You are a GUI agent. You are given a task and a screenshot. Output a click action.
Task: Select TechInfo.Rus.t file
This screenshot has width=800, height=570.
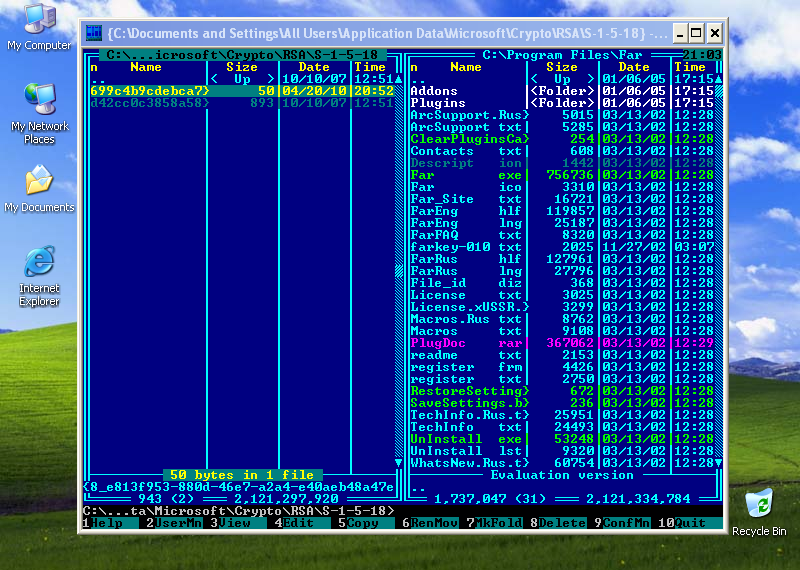point(562,415)
